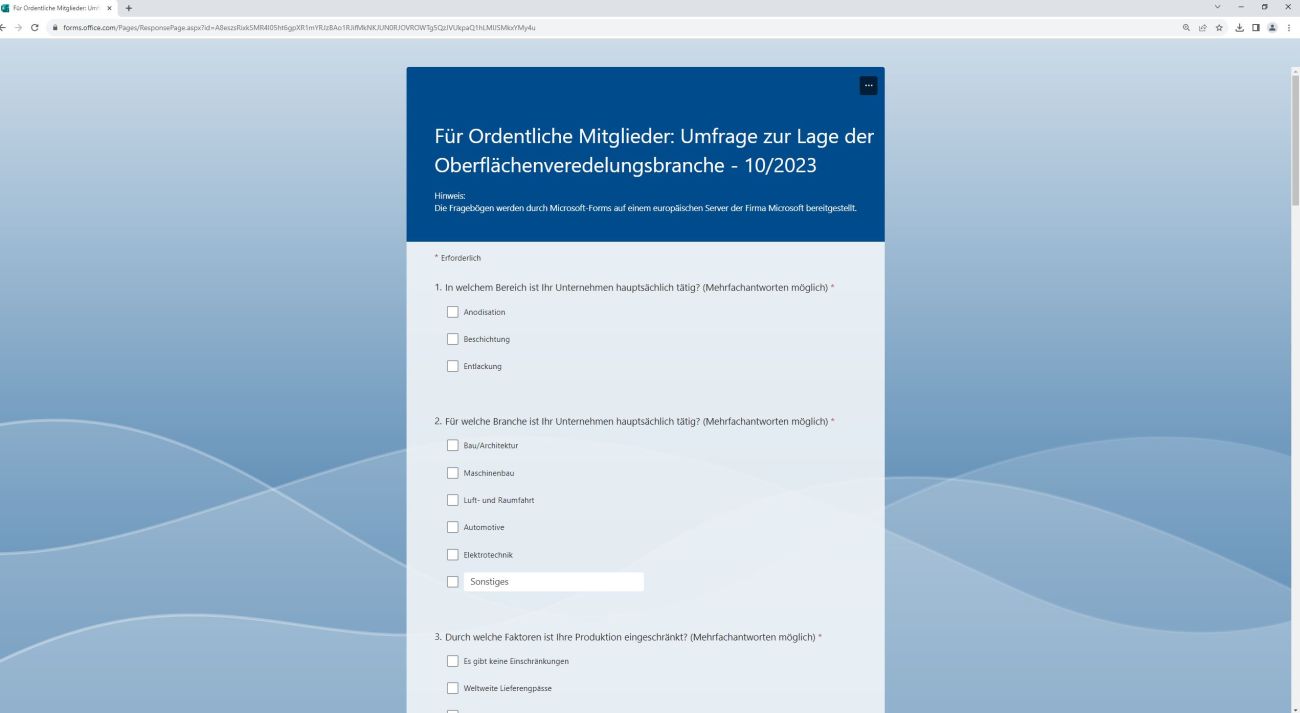Select the Automotive checkbox
The width and height of the screenshot is (1300, 713).
(452, 527)
